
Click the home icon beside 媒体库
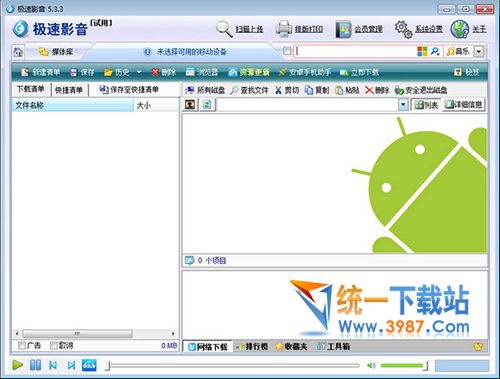18,52
